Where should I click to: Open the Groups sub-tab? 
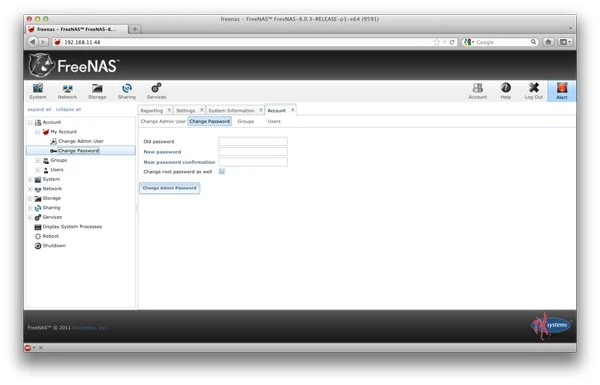coord(246,121)
